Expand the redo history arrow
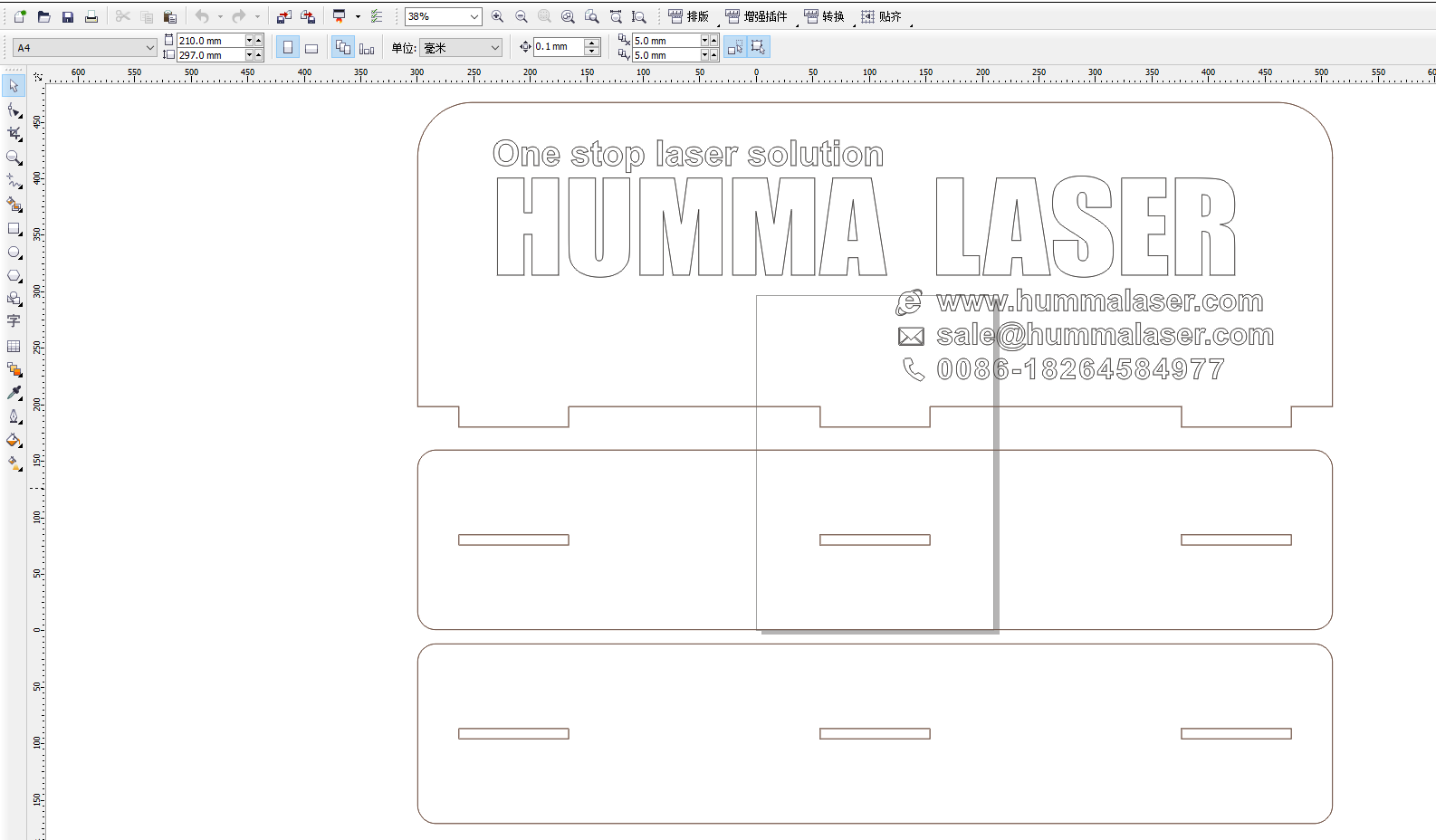 pos(257,16)
